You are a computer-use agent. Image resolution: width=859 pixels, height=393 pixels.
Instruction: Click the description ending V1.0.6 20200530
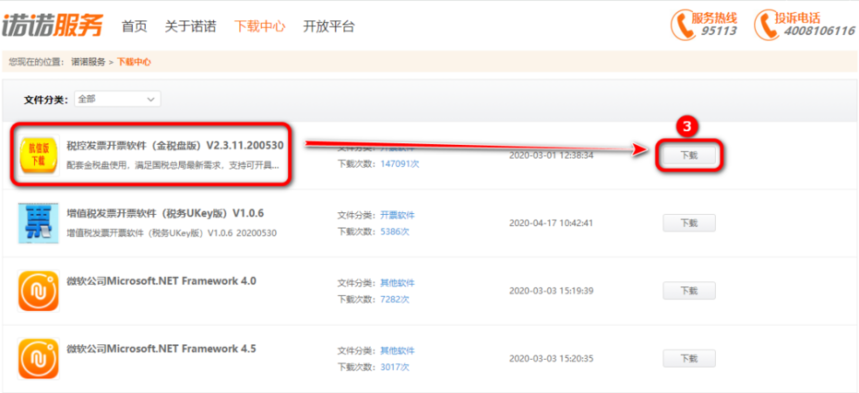pos(171,233)
